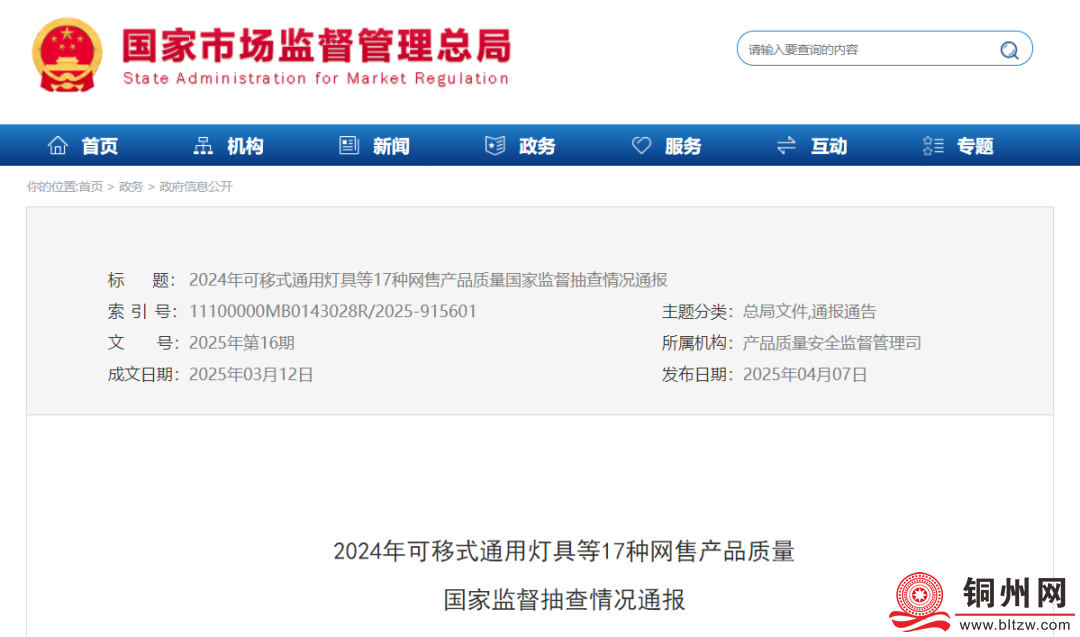The width and height of the screenshot is (1080, 637).
Task: Click the national emblem logo
Action: [68, 54]
